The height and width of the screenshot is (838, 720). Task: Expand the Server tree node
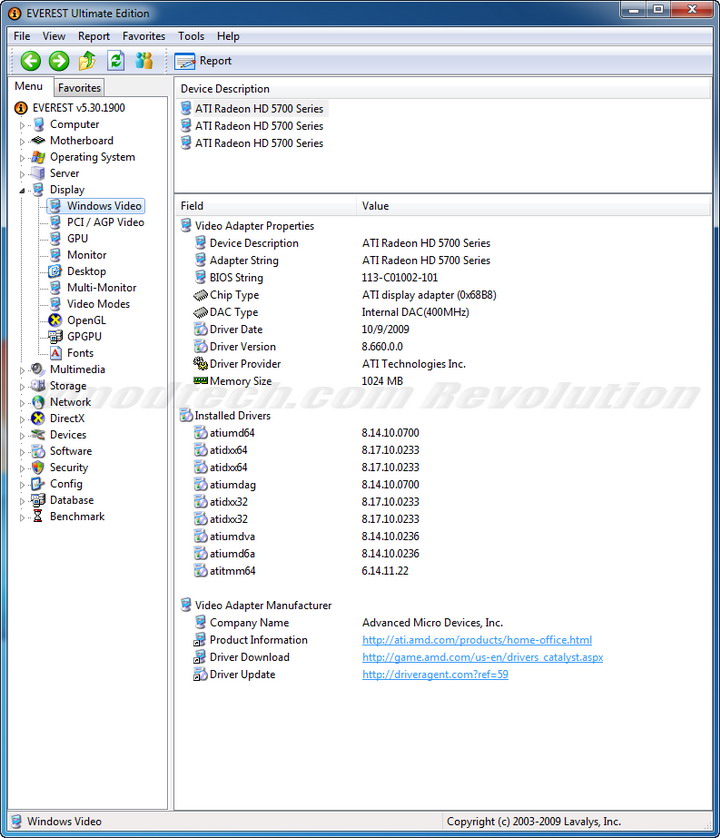tap(22, 174)
